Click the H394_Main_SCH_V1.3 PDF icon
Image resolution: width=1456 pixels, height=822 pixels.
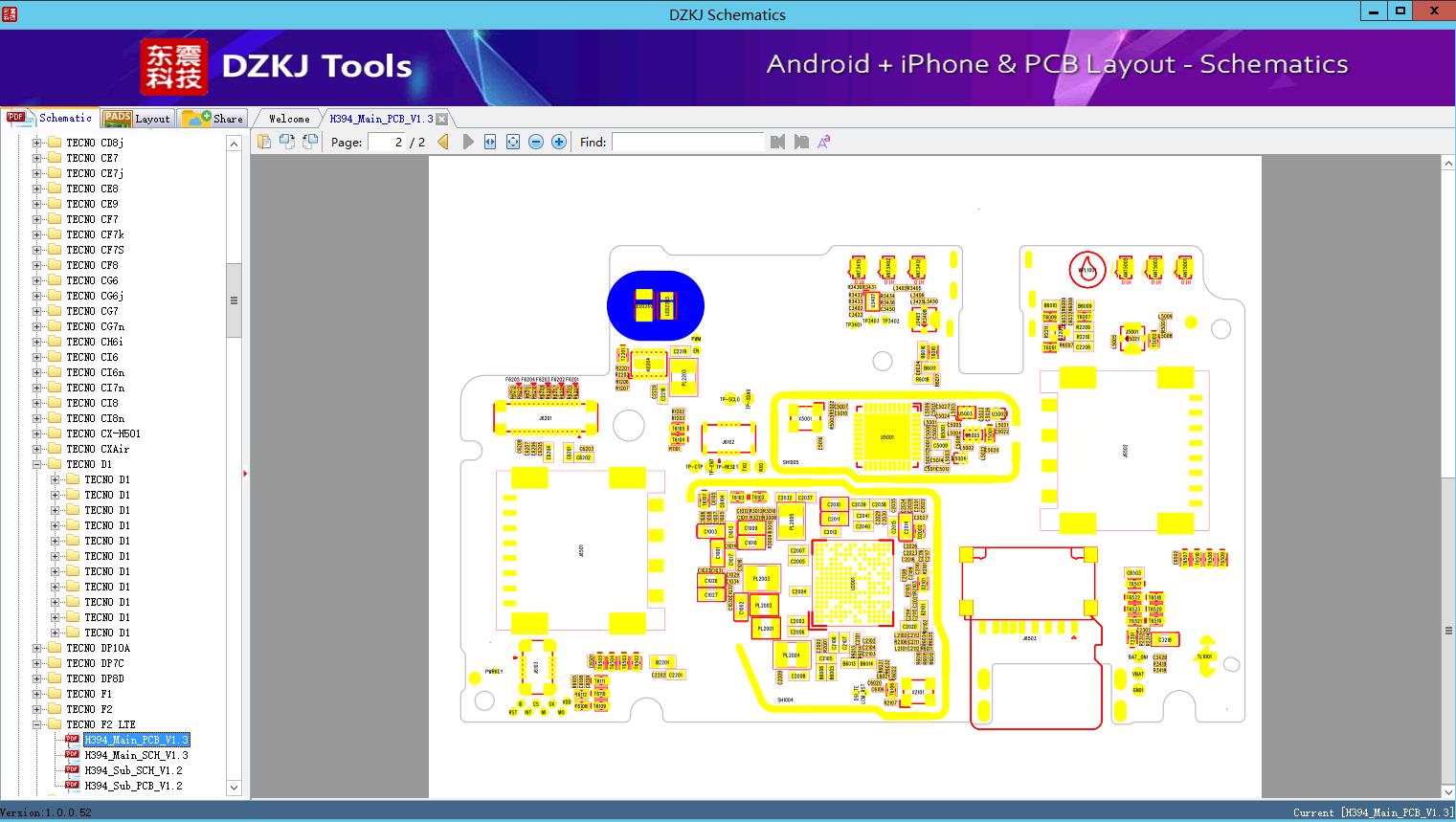click(72, 755)
